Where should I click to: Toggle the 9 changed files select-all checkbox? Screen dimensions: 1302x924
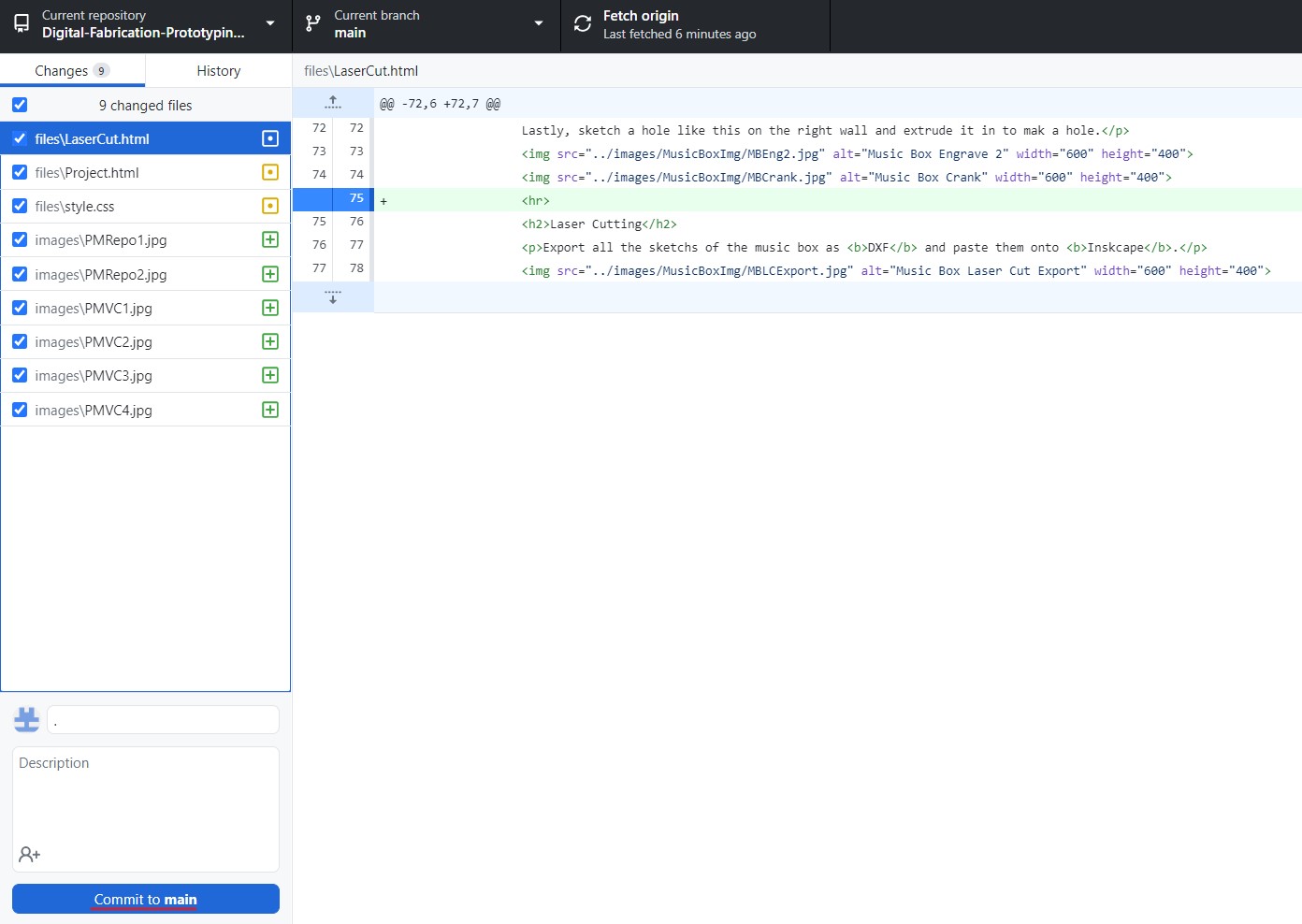pos(20,105)
